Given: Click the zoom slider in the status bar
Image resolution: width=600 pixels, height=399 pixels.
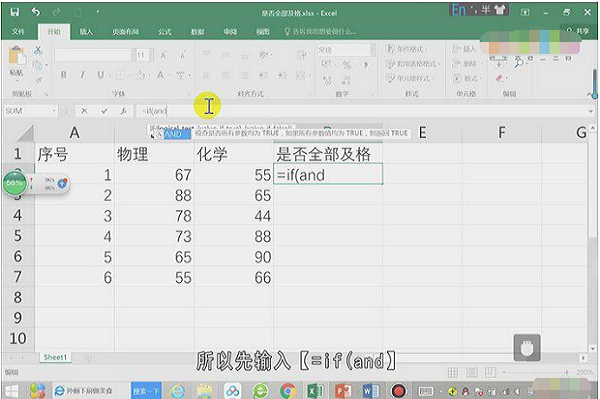Looking at the screenshot, I should pos(534,372).
